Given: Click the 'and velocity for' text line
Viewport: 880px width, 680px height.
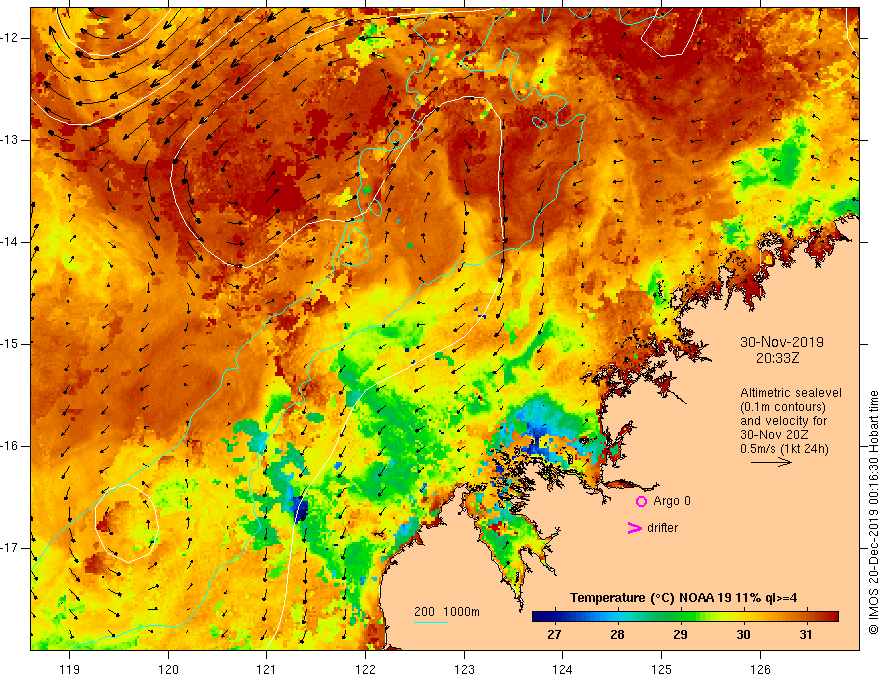Looking at the screenshot, I should (x=783, y=421).
